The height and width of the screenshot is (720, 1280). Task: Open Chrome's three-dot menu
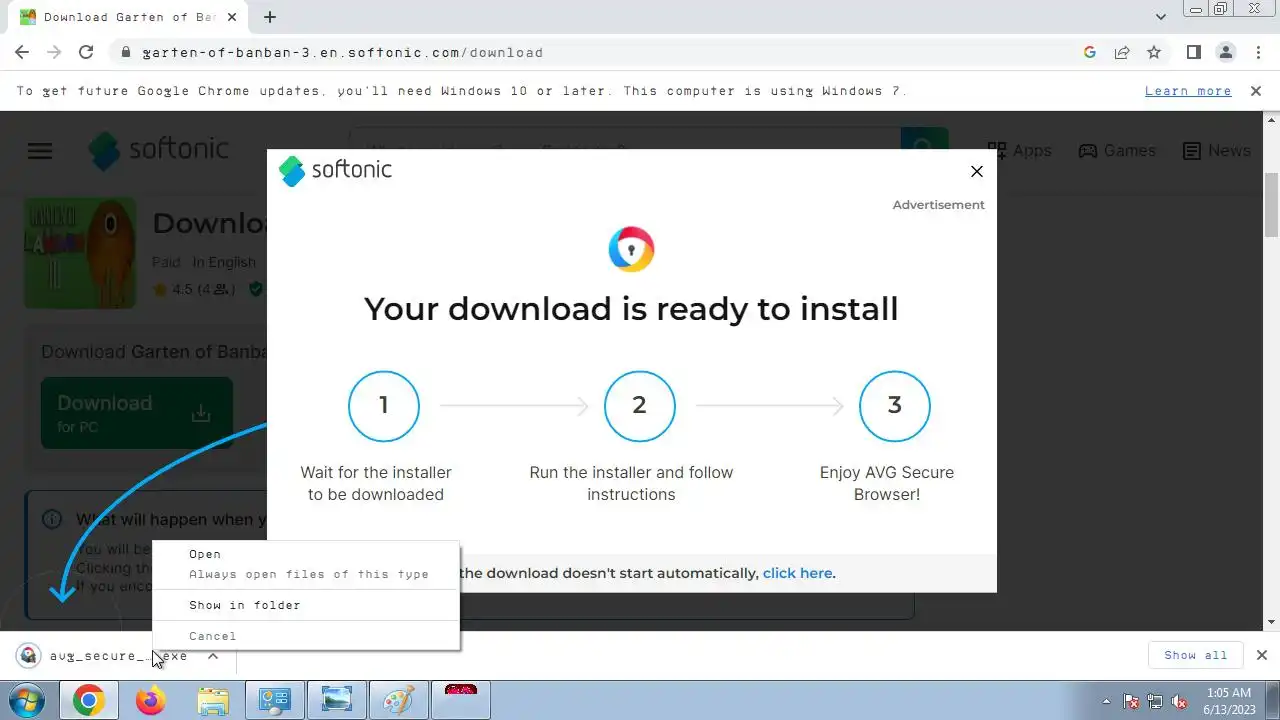[1258, 52]
